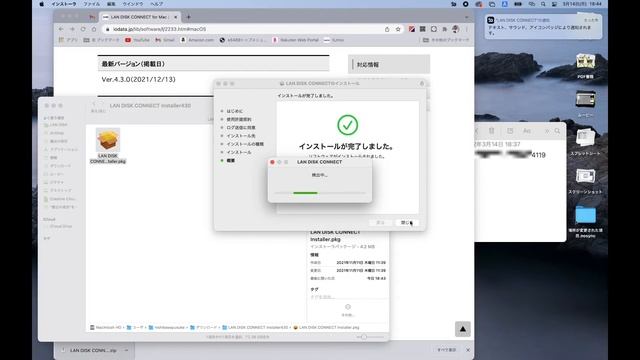Select the LAN DISK CONNECT installer.pkg file in Finder
This screenshot has width=640, height=360.
click(108, 146)
